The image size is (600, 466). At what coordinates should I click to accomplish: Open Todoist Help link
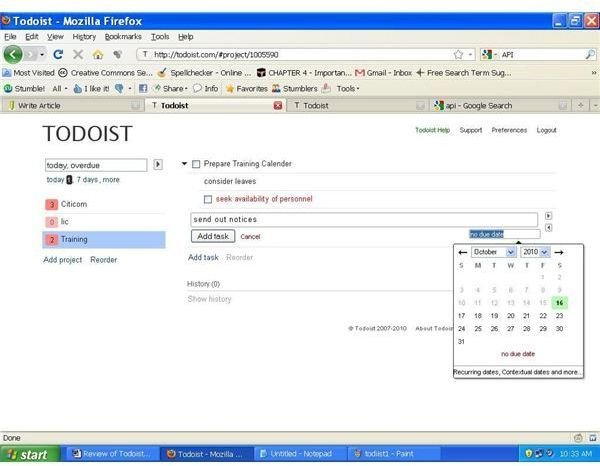click(432, 130)
